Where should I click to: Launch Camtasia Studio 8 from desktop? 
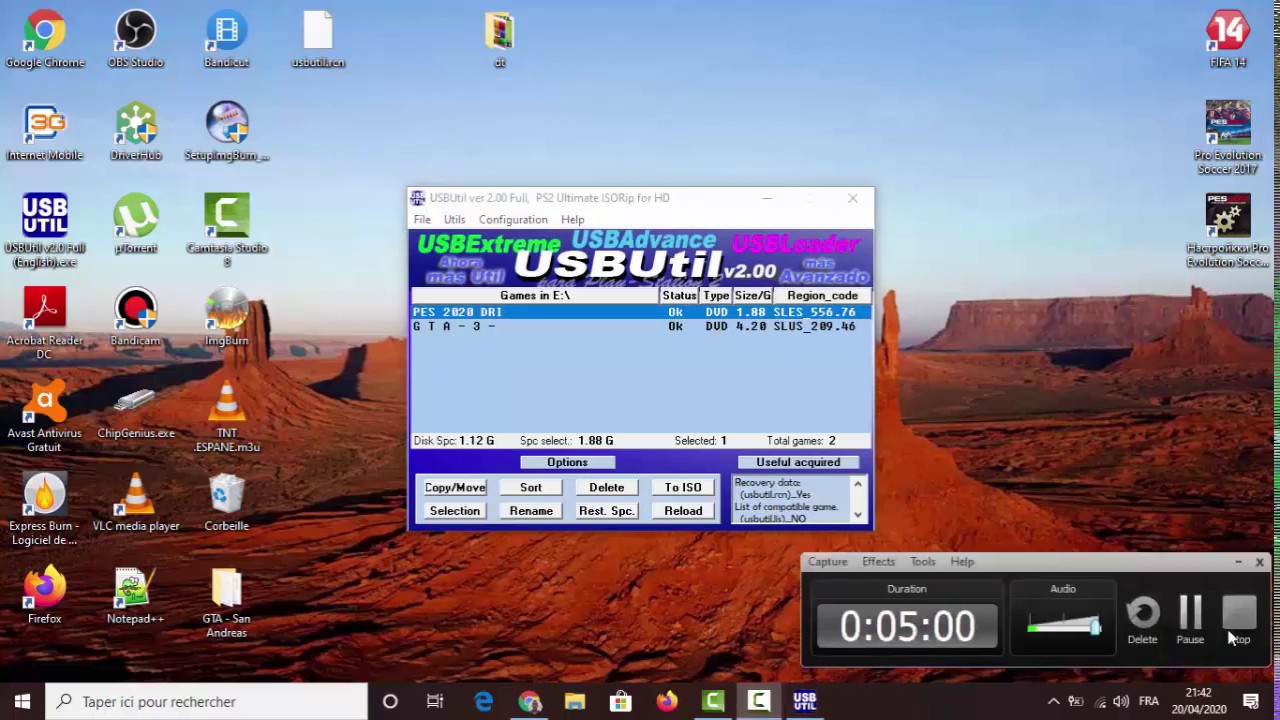point(227,231)
